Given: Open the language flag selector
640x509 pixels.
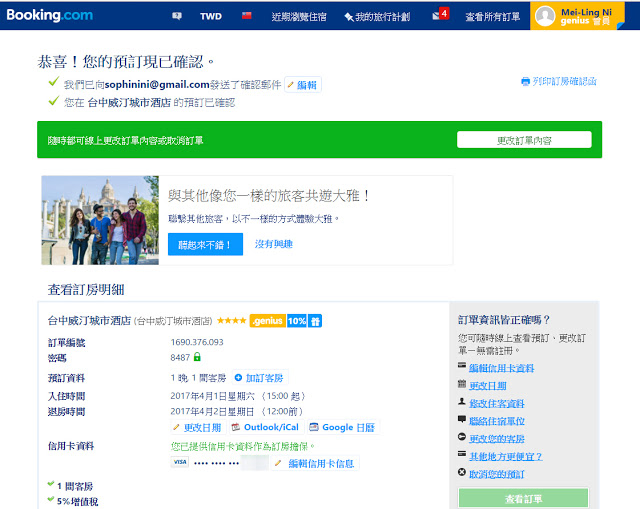Looking at the screenshot, I should [246, 16].
